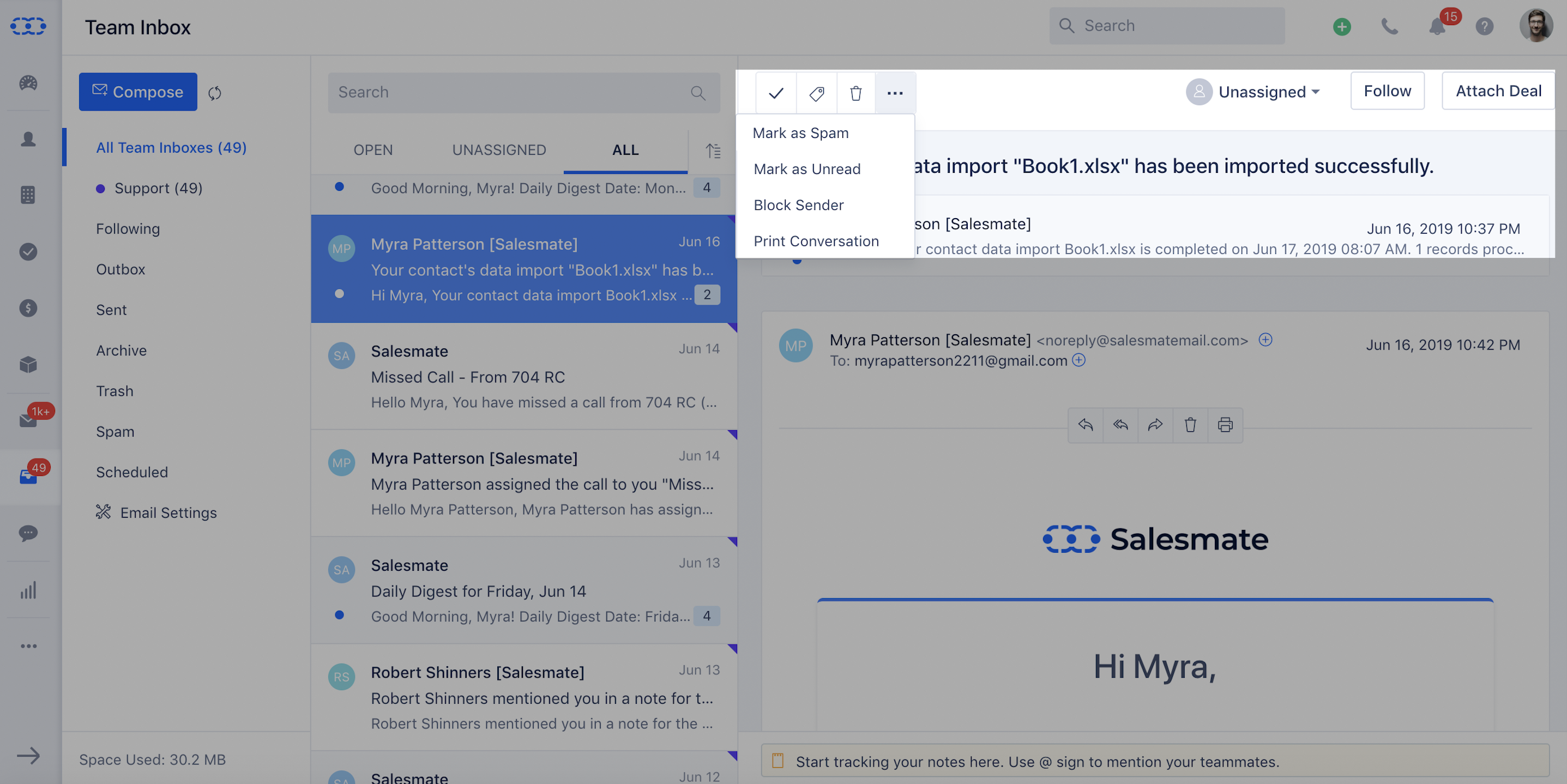
Task: Open the user profile avatar
Action: pos(1535,26)
